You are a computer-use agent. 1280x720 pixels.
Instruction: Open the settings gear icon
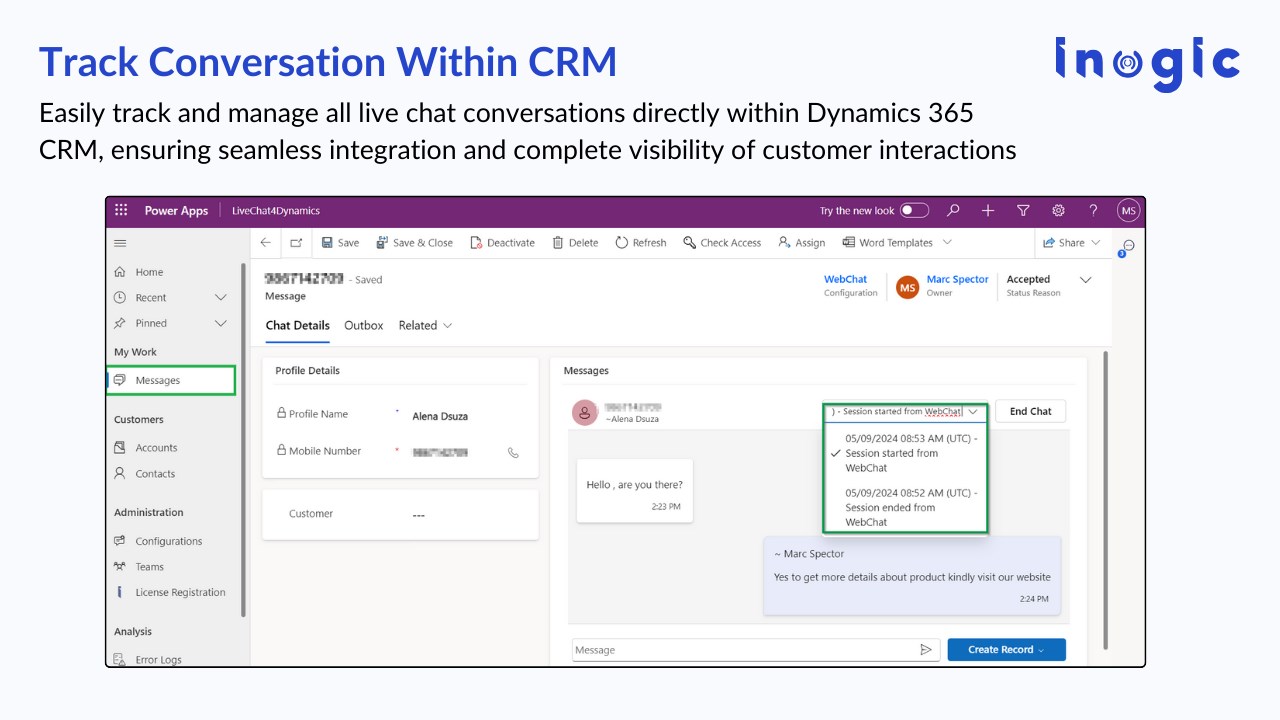(1058, 210)
